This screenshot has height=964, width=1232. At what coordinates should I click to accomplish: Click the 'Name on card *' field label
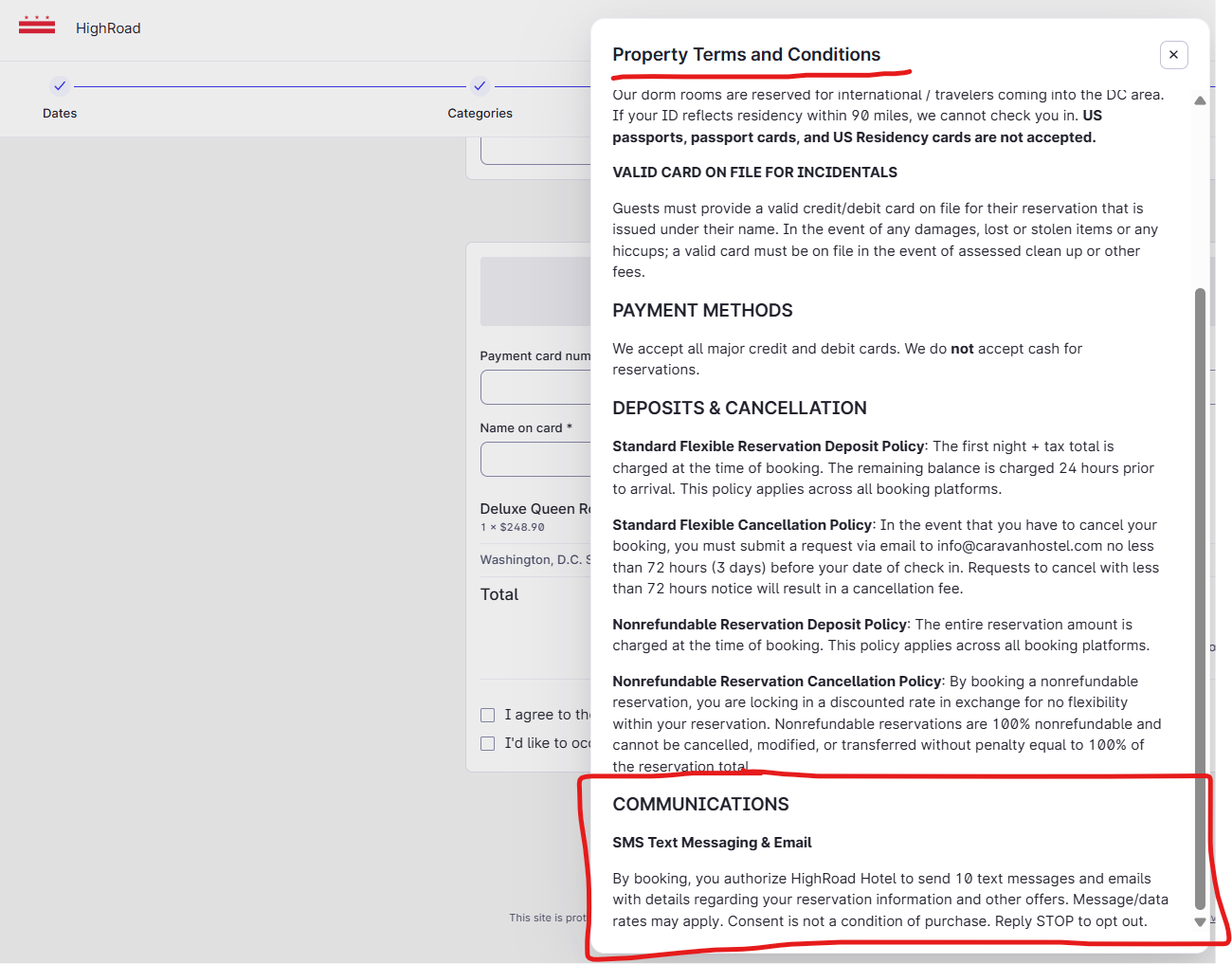point(526,428)
